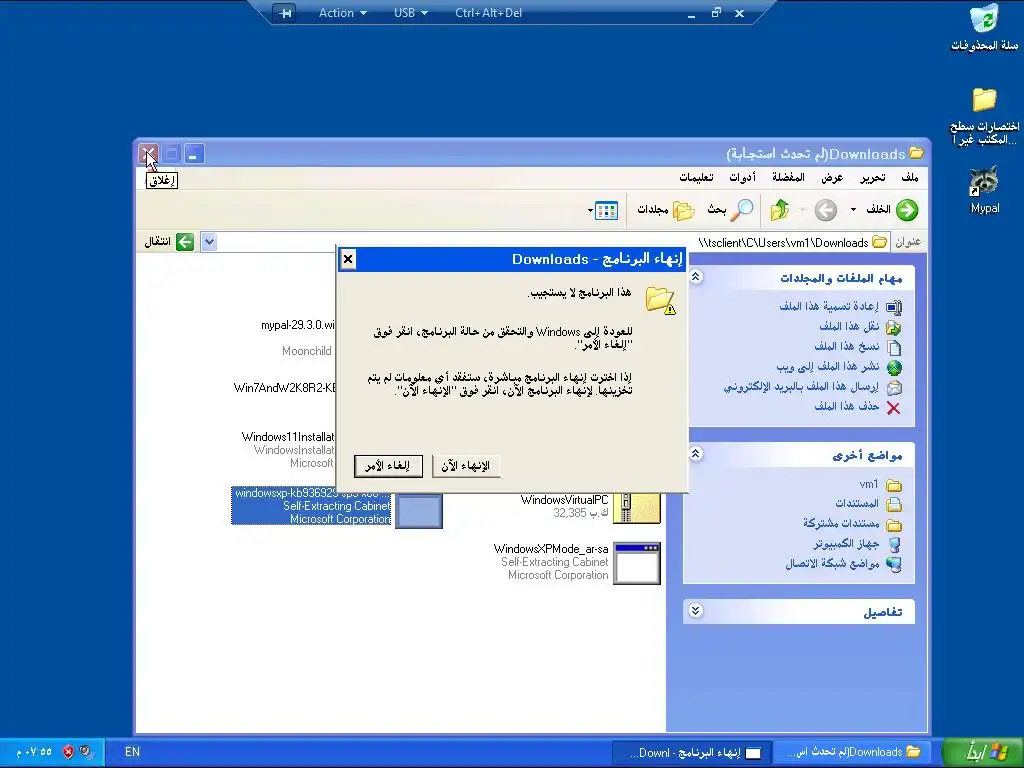
Task: Click the red shield security tray icon
Action: (69, 752)
